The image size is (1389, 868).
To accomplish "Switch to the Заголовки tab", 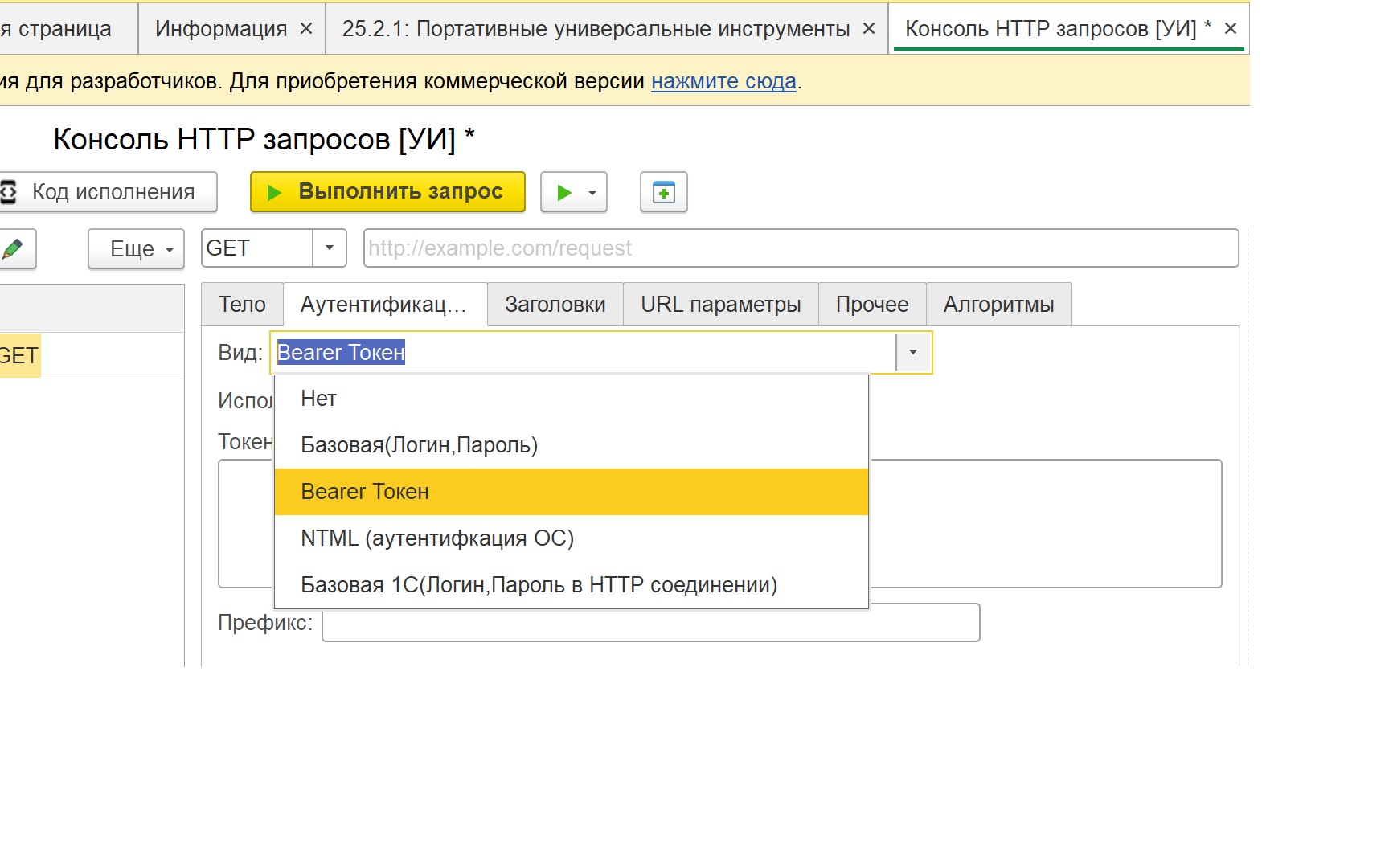I will 555,305.
